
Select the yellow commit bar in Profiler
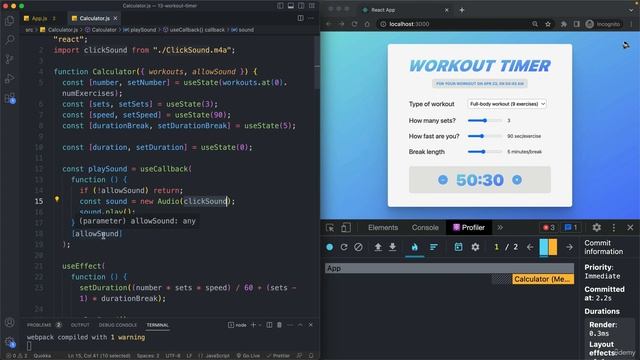coord(553,247)
